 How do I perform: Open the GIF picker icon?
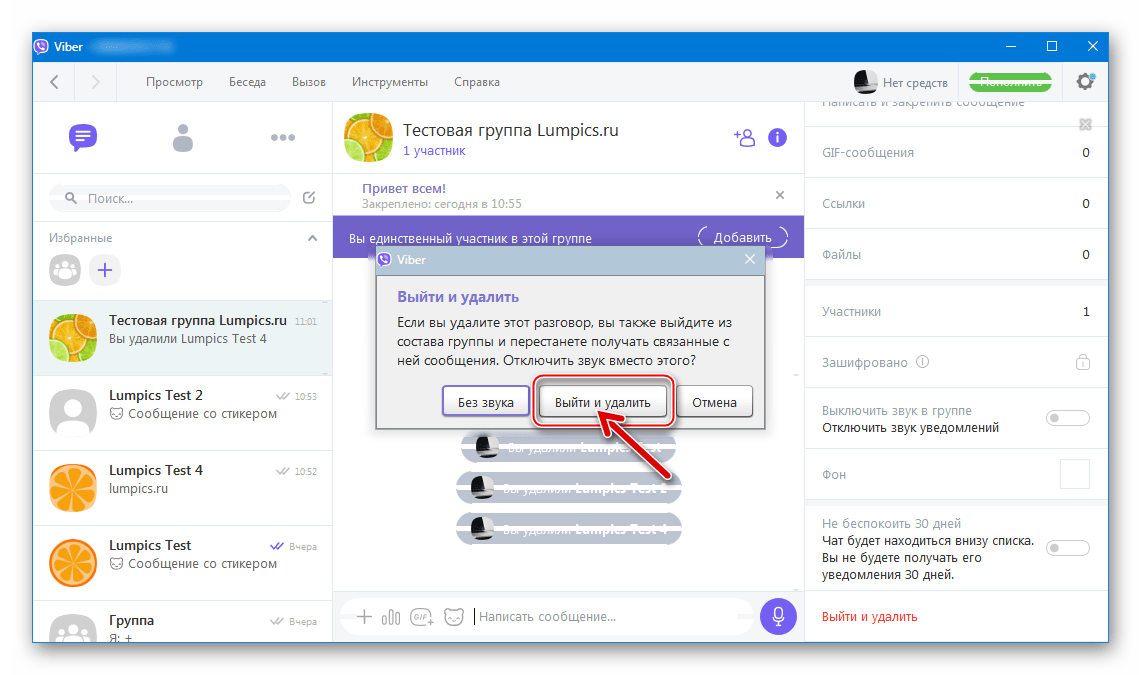click(422, 617)
